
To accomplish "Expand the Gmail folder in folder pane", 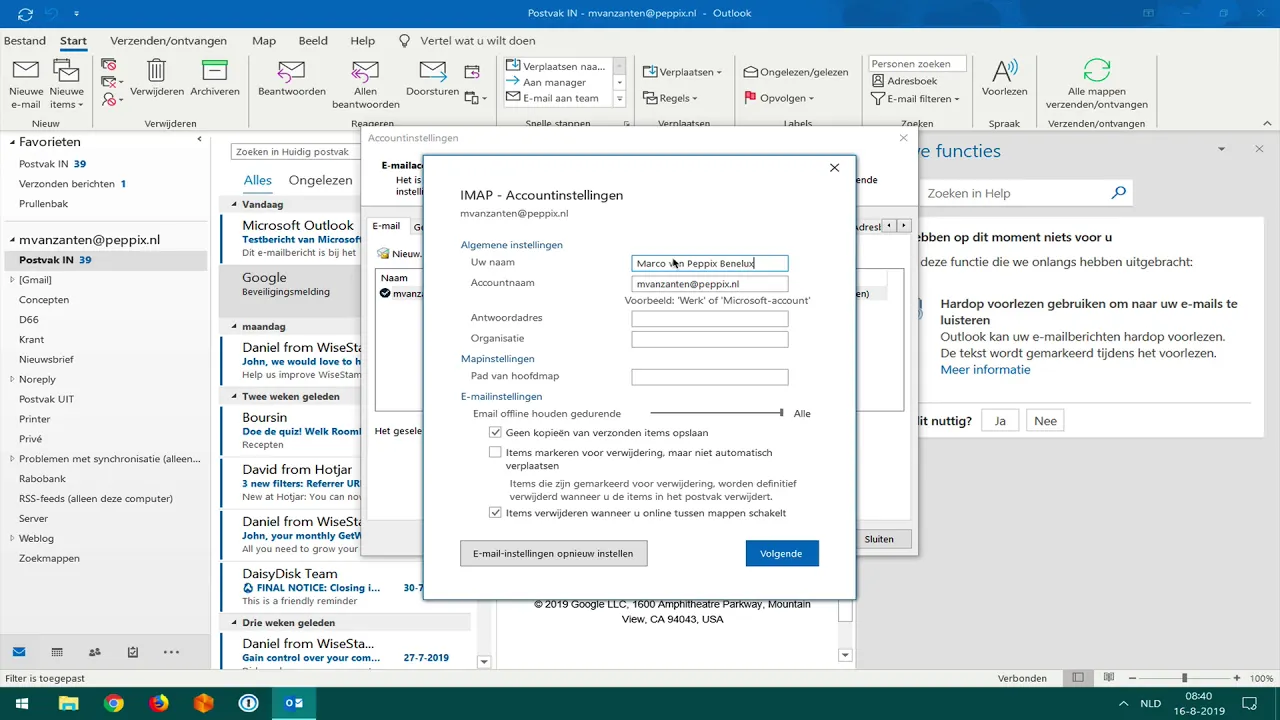I will click(x=12, y=280).
